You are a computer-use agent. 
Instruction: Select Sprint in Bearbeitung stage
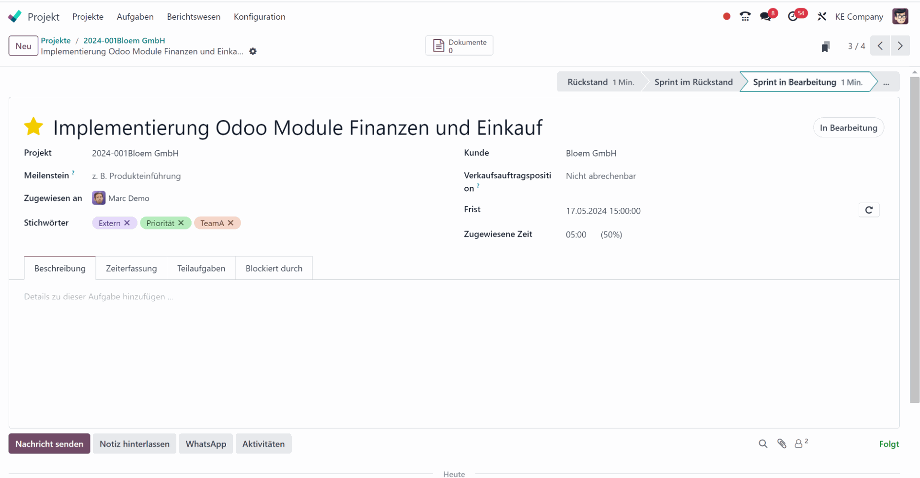pyautogui.click(x=807, y=82)
